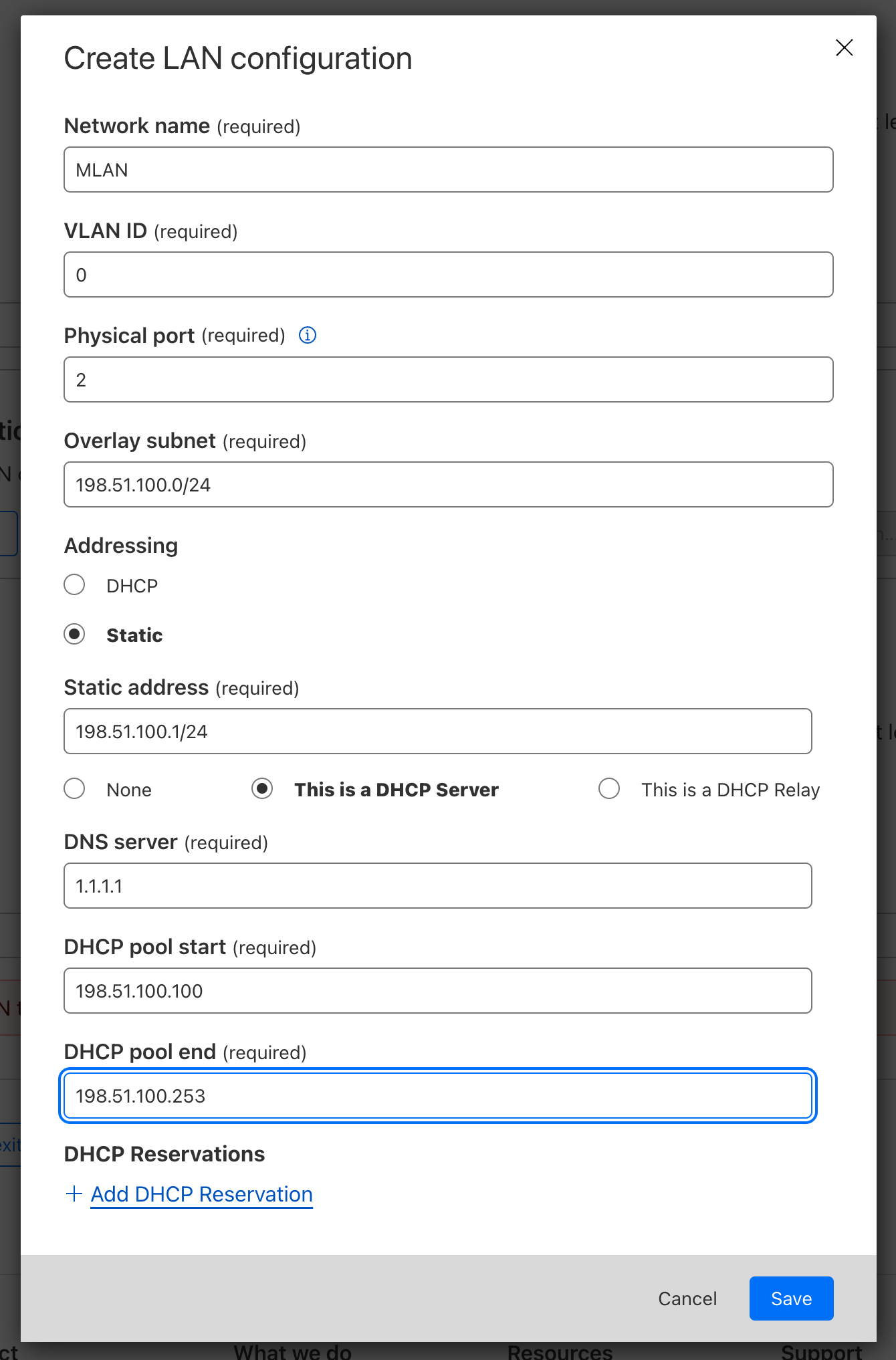This screenshot has width=896, height=1360.
Task: Select the DHCP addressing radio button
Action: click(74, 585)
